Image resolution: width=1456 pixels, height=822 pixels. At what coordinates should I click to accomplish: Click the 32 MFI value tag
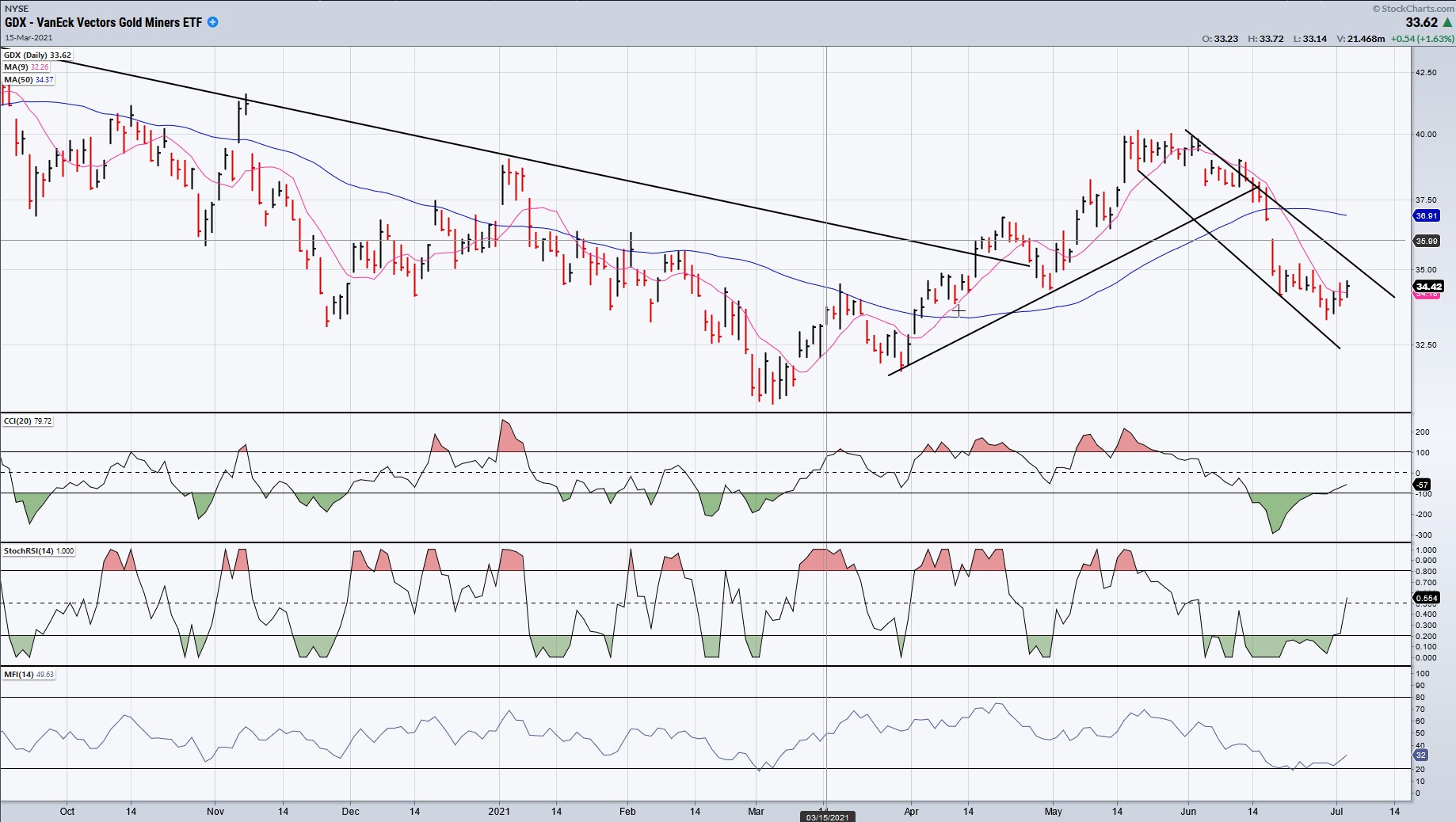(x=1422, y=755)
